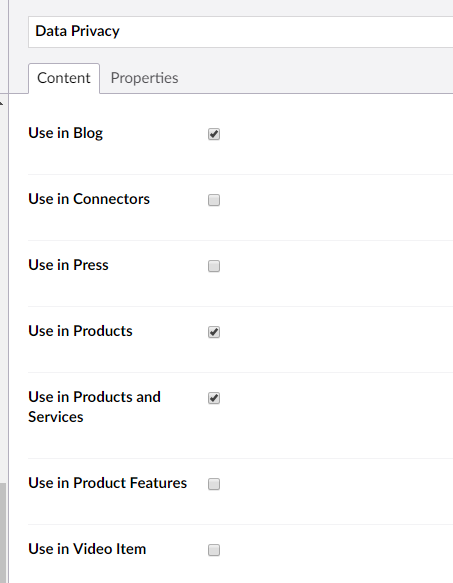Click the "Use in Products" label text
The width and height of the screenshot is (453, 583).
click(x=80, y=331)
